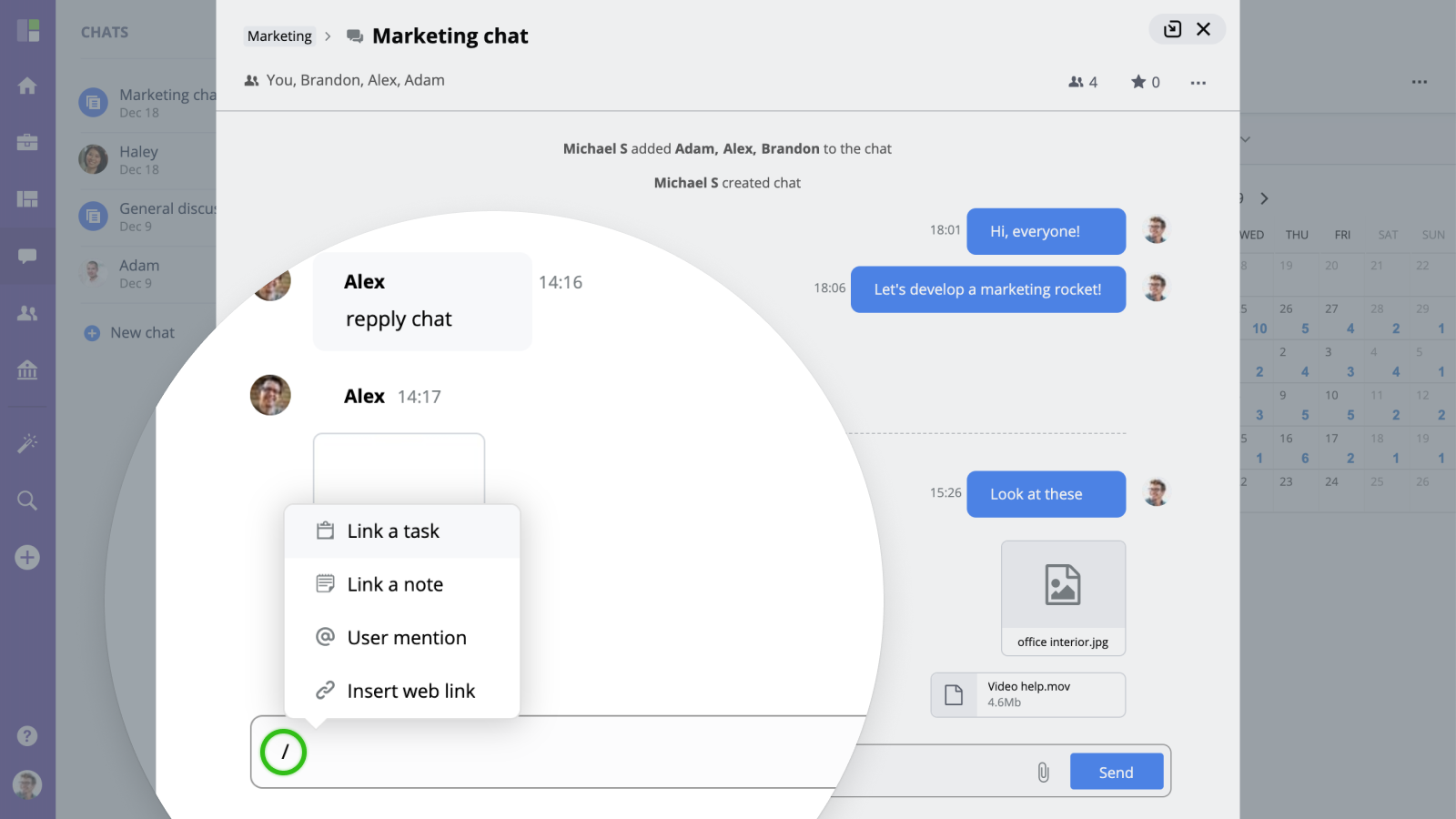Screen dimensions: 1456x819
Task: Pop out the chat window icon
Action: 1173,29
